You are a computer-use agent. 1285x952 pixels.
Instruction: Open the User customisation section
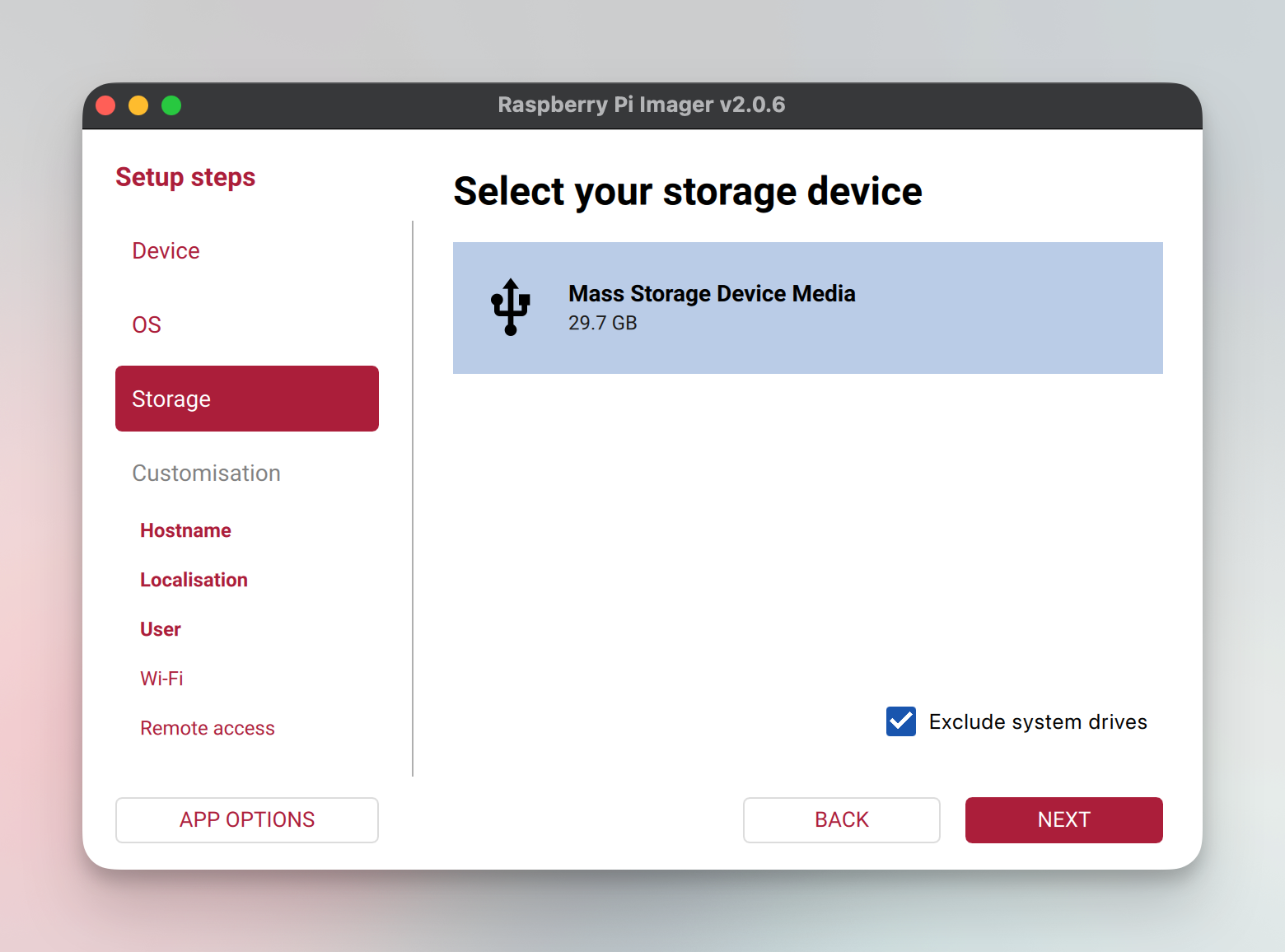pyautogui.click(x=160, y=629)
